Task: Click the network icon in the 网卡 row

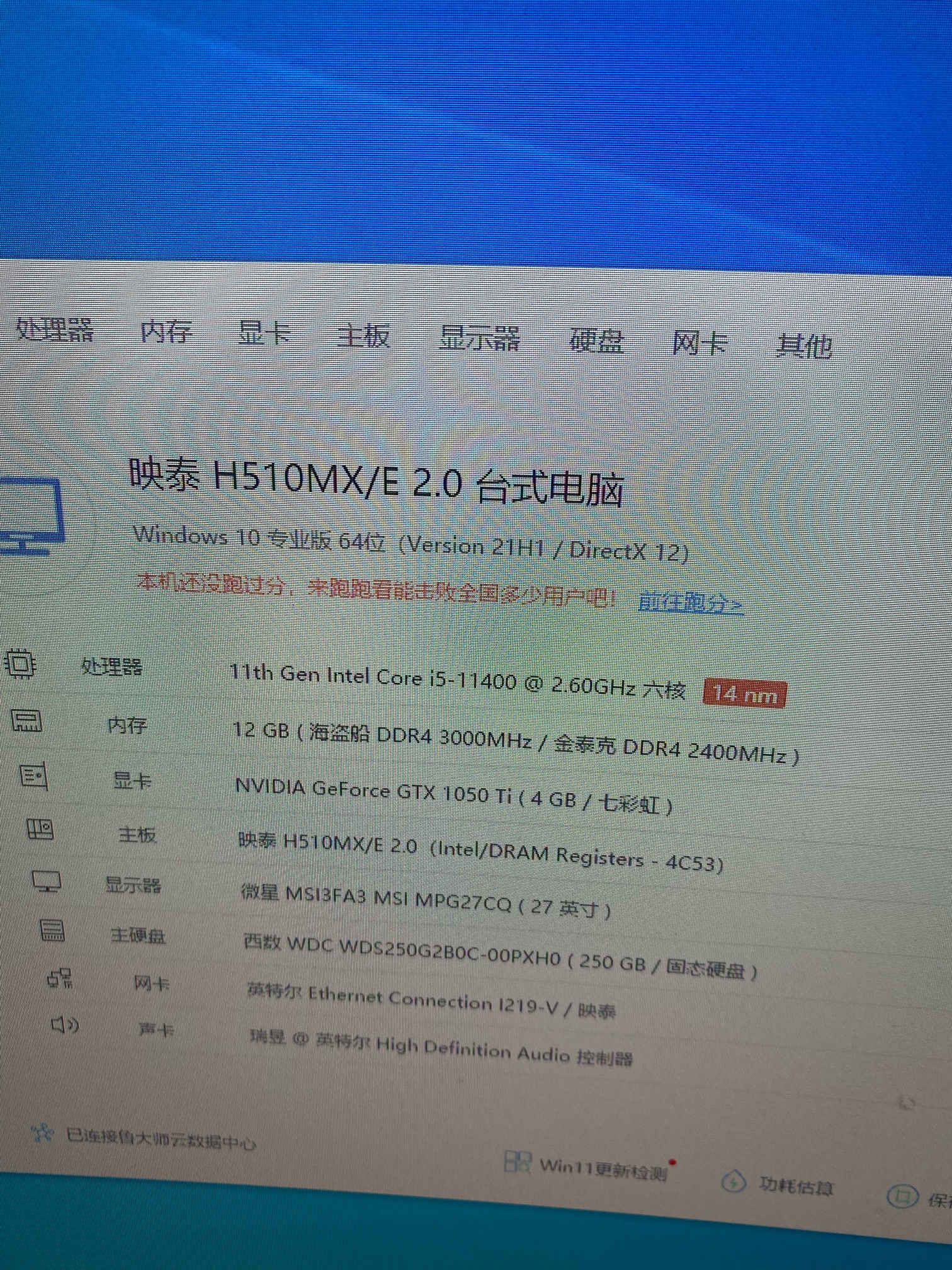Action: [x=60, y=978]
